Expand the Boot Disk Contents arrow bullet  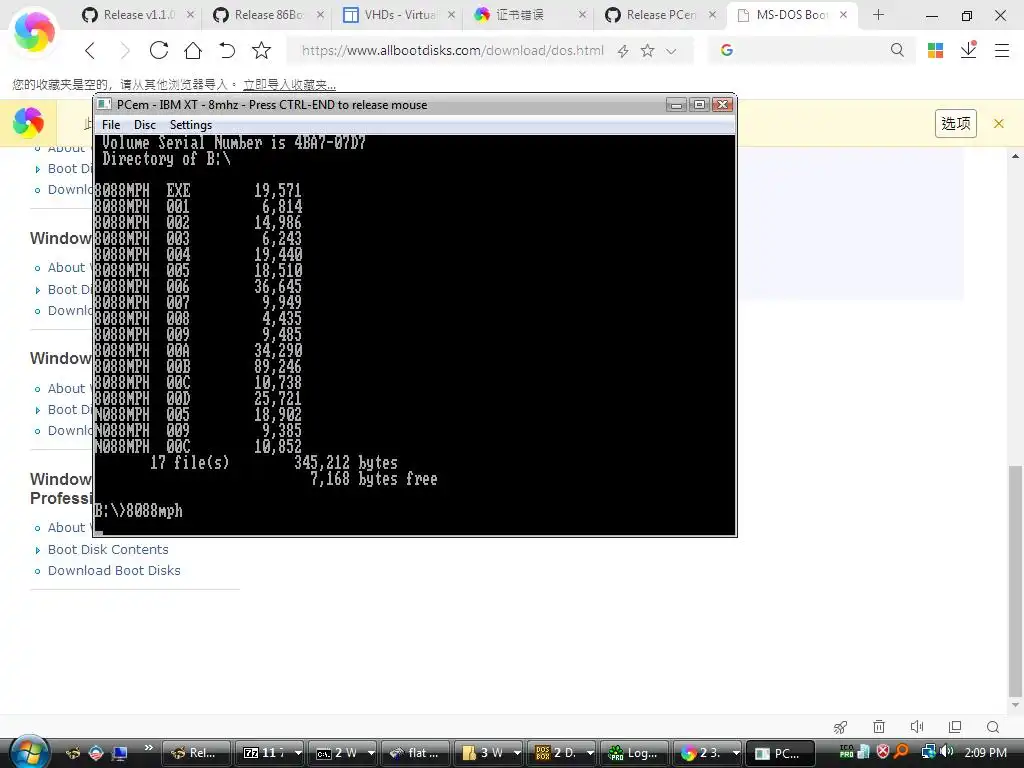point(37,550)
